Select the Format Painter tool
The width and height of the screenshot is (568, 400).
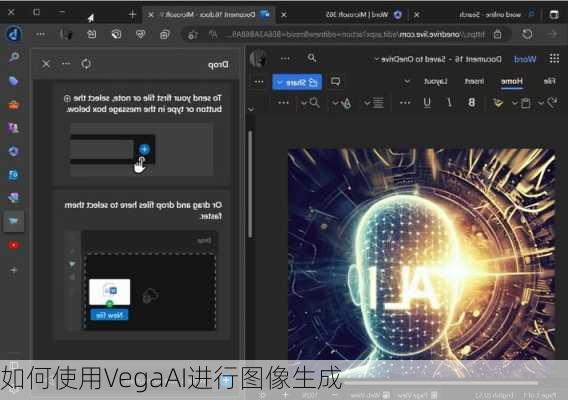pos(498,103)
